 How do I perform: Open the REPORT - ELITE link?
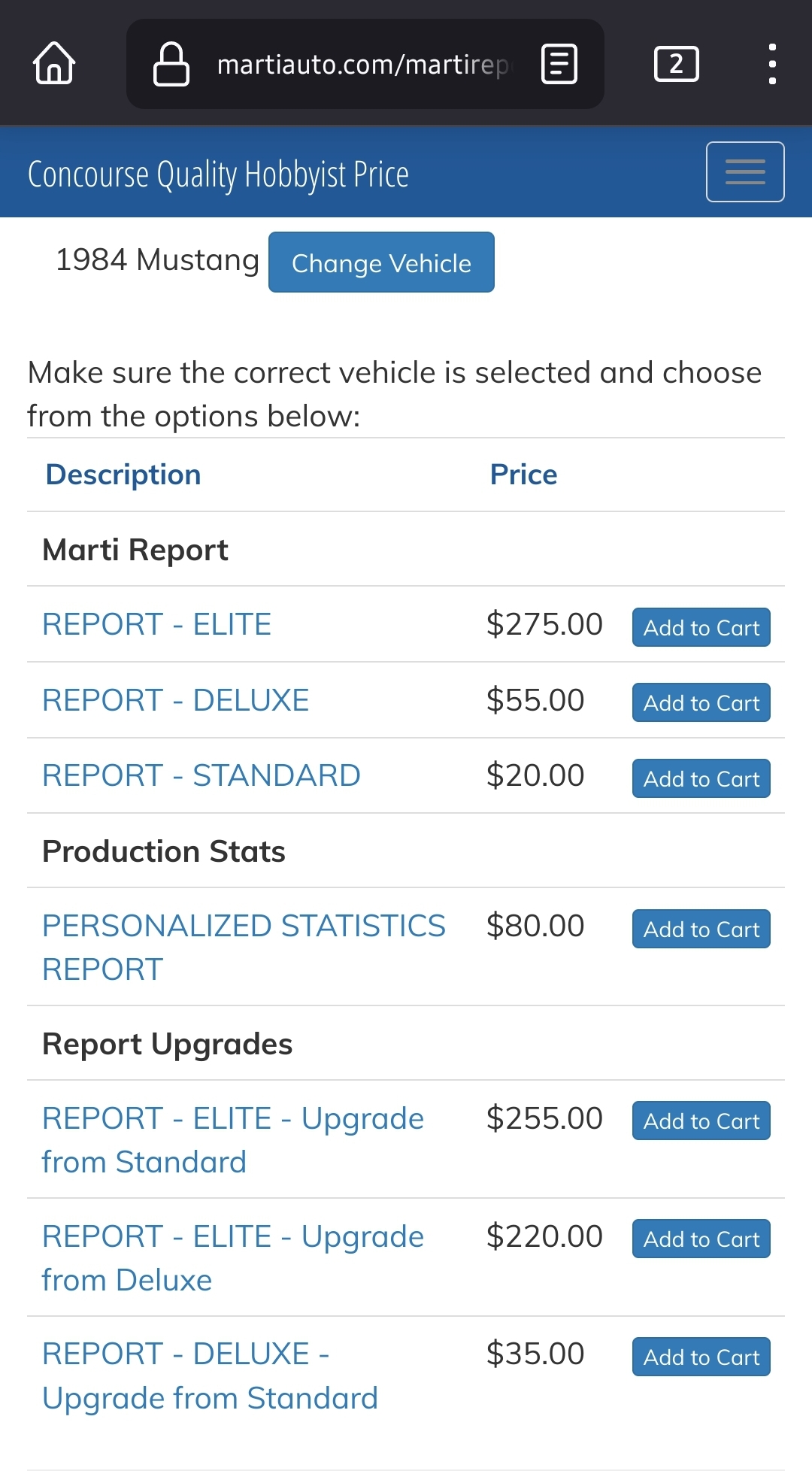[156, 624]
